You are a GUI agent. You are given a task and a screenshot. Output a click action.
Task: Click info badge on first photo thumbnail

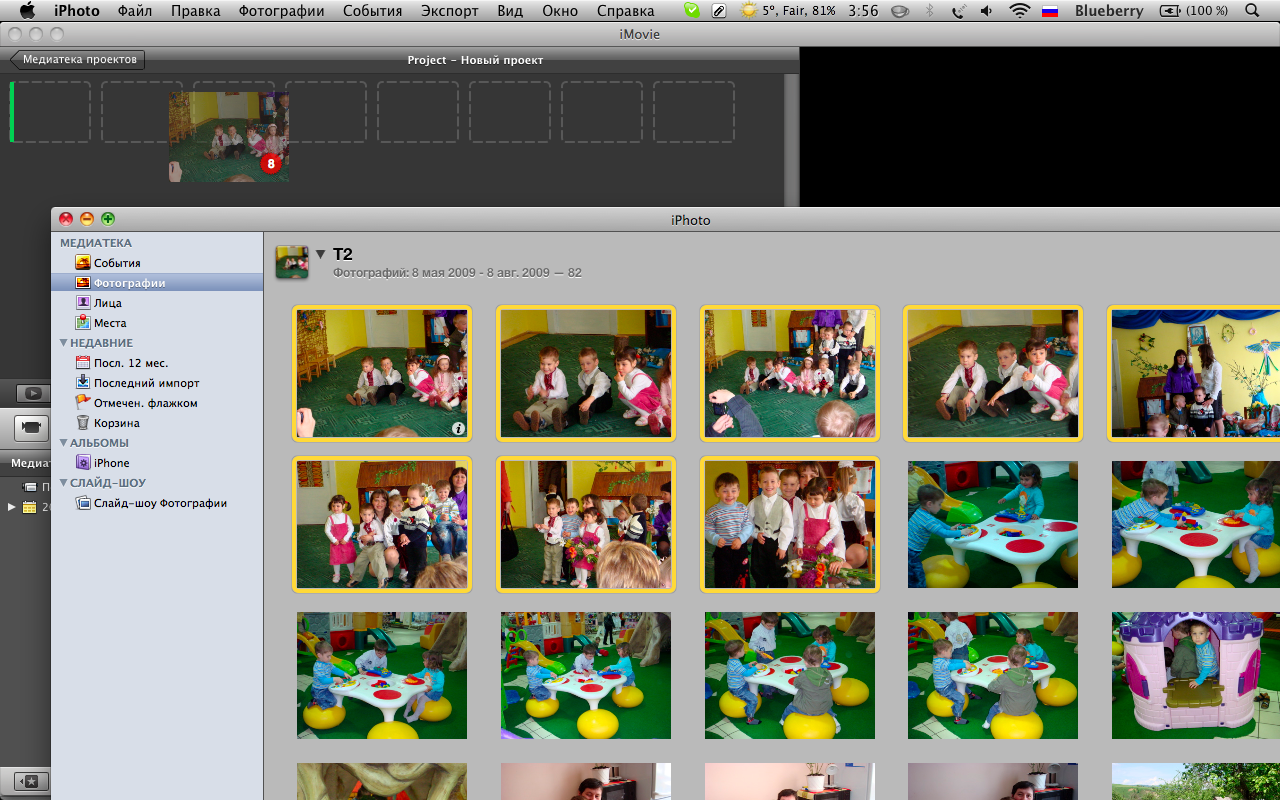[459, 428]
